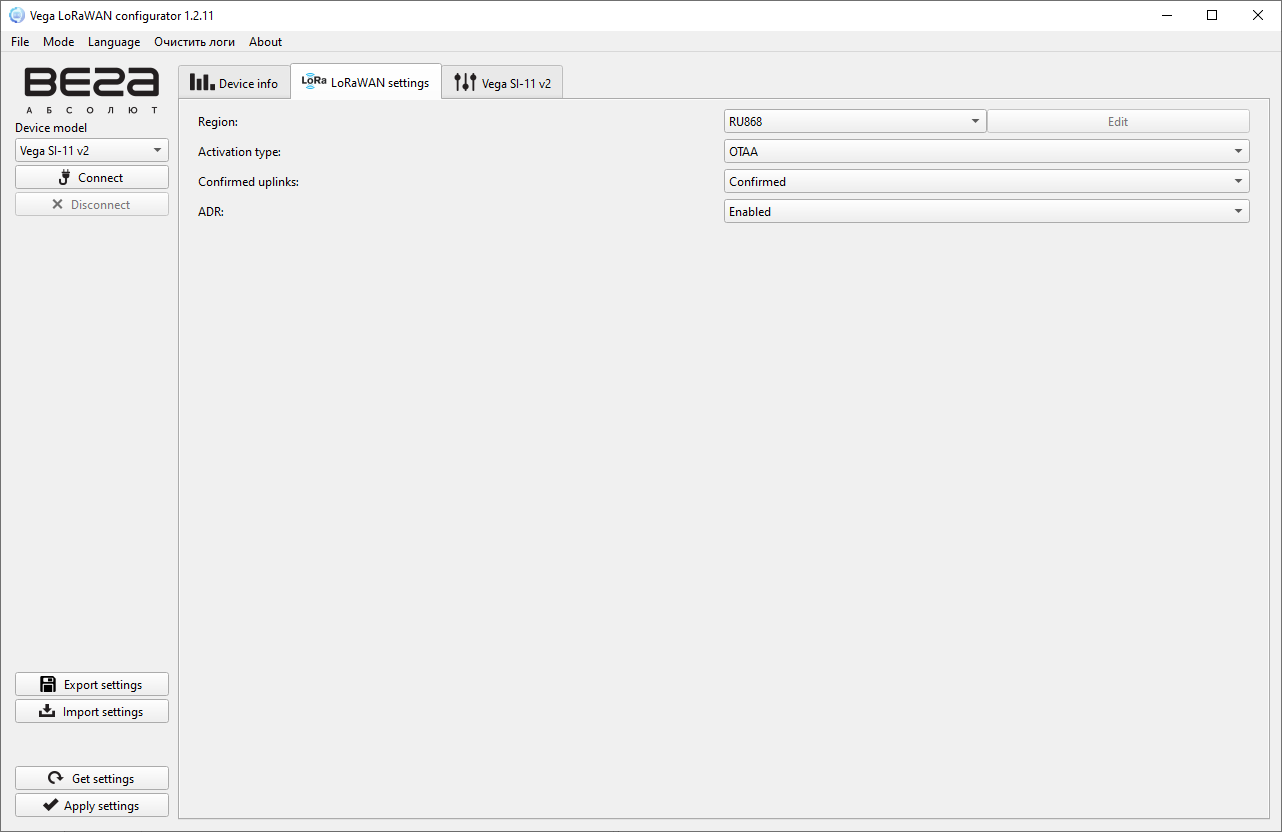Click the 'Confirmed uplinks:' label text

[x=248, y=182]
